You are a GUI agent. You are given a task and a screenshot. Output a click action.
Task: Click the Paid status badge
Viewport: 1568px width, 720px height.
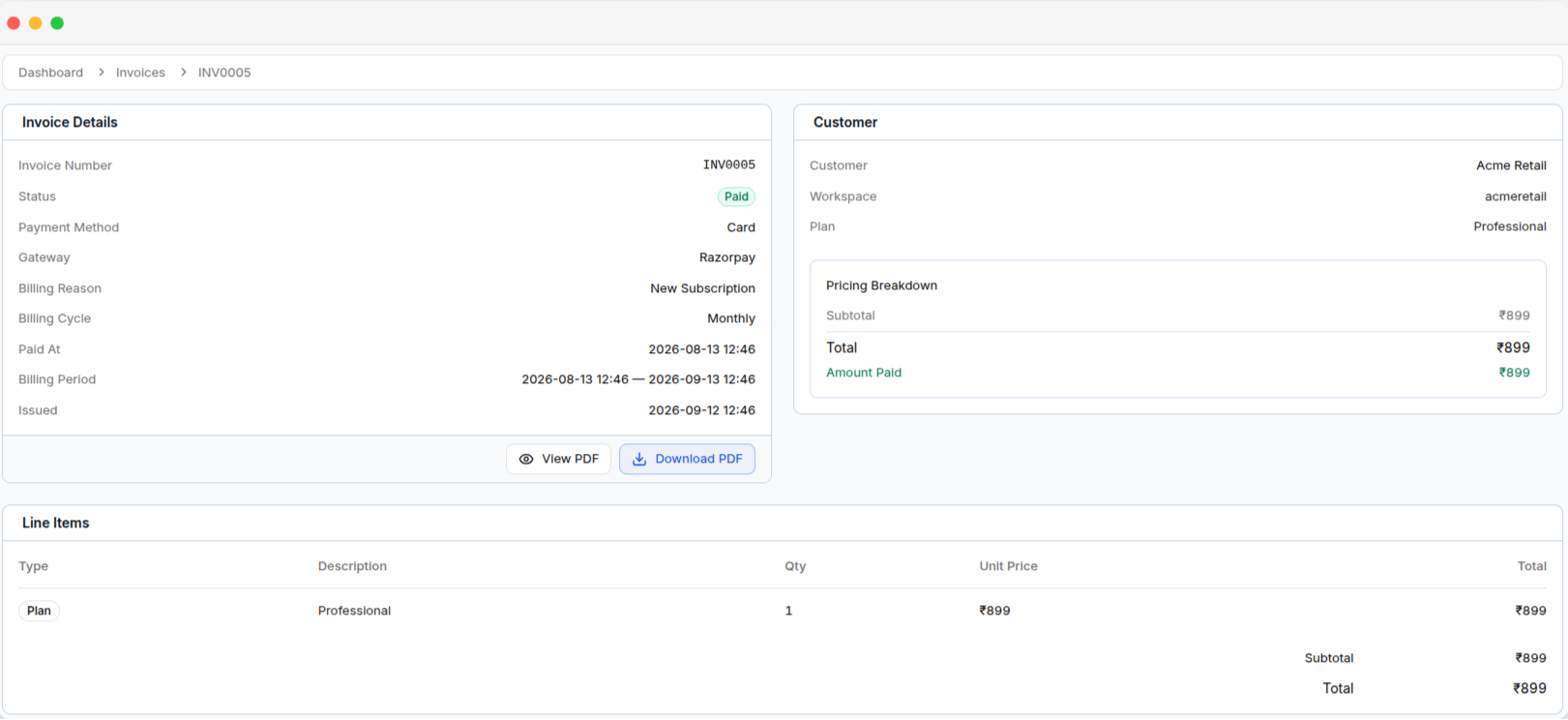click(736, 196)
